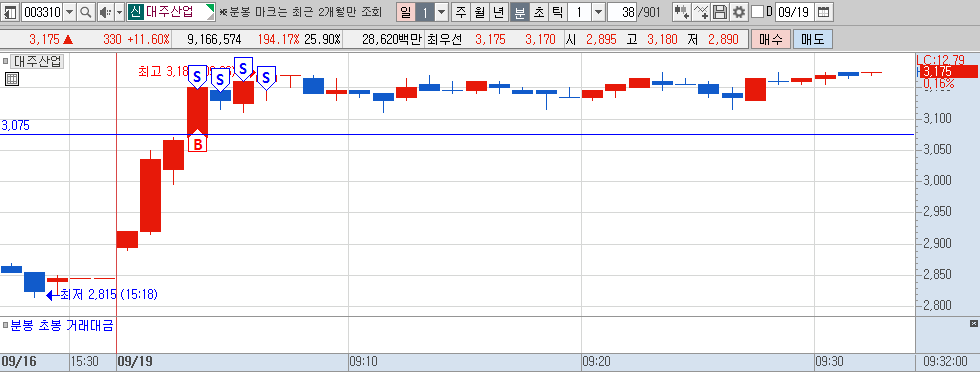Click the add candlestick chart icon
The width and height of the screenshot is (980, 372).
(681, 12)
